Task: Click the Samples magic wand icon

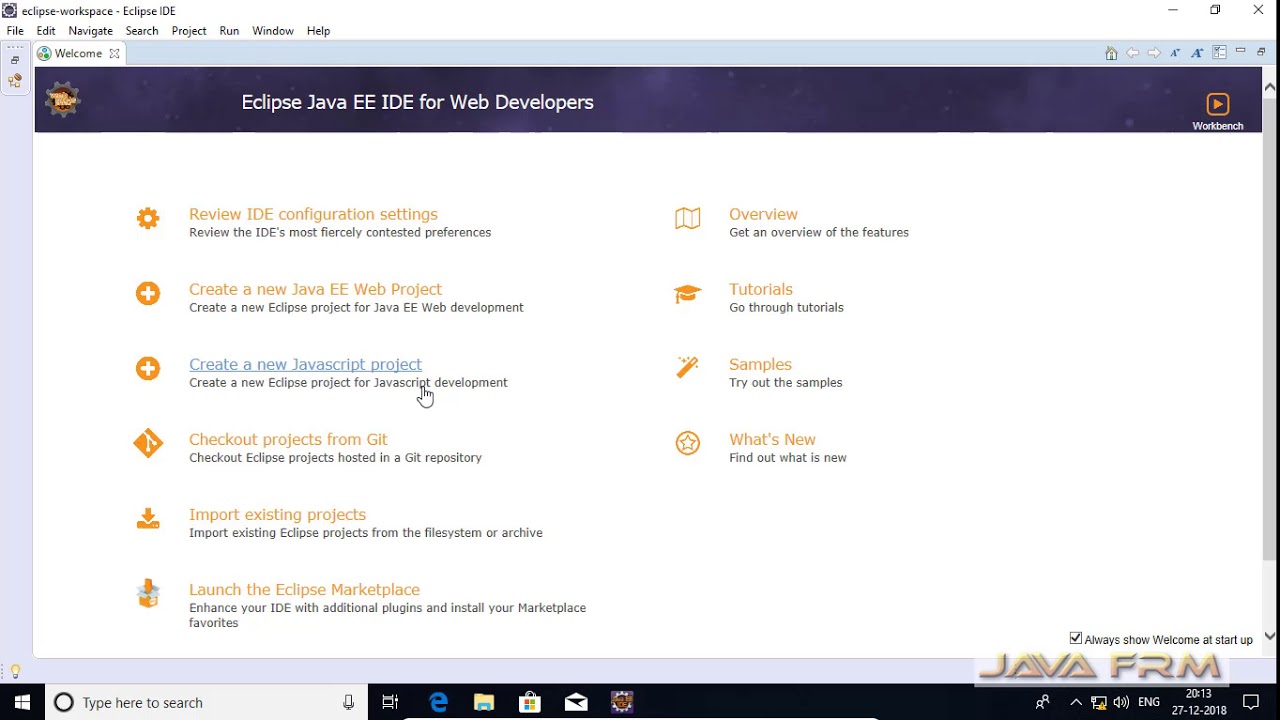Action: (x=688, y=367)
